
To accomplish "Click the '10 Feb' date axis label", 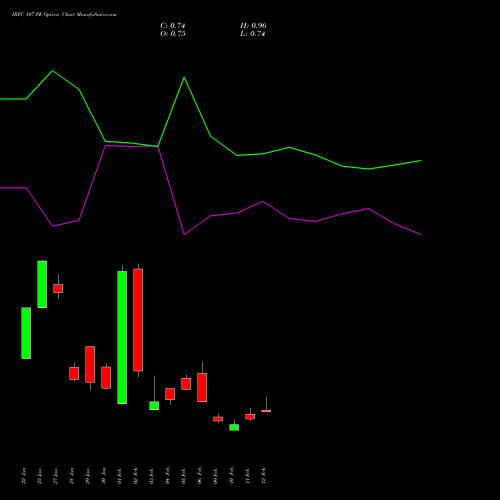I will tap(232, 476).
